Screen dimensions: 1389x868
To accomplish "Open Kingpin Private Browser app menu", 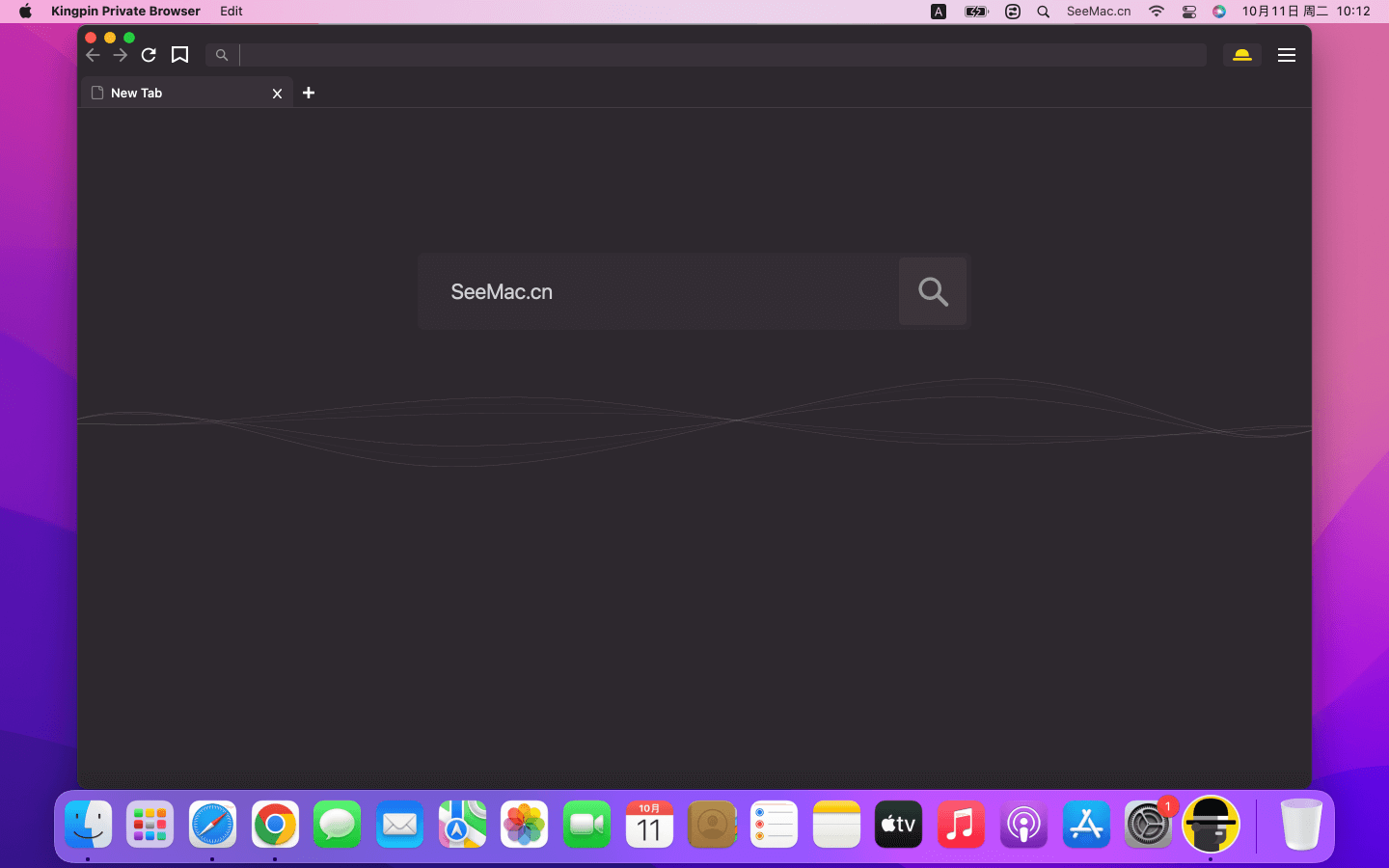I will [x=125, y=12].
